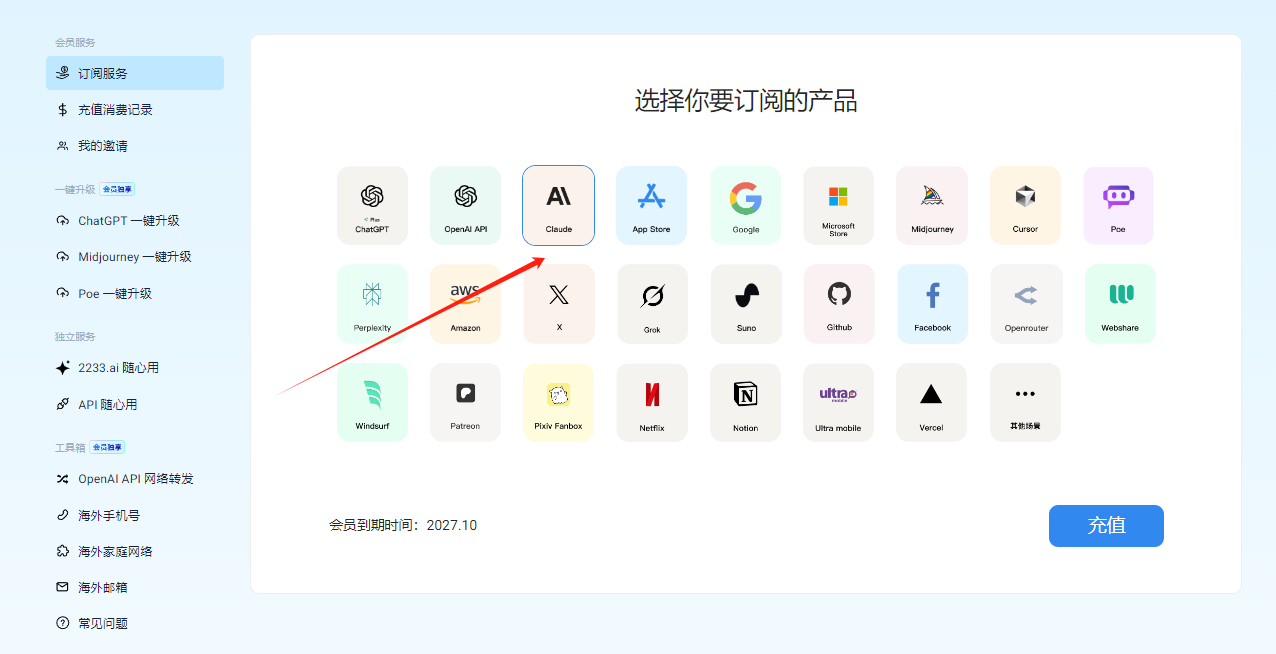Choose the OpenAI API subscription tile
The image size is (1276, 654).
[x=465, y=205]
